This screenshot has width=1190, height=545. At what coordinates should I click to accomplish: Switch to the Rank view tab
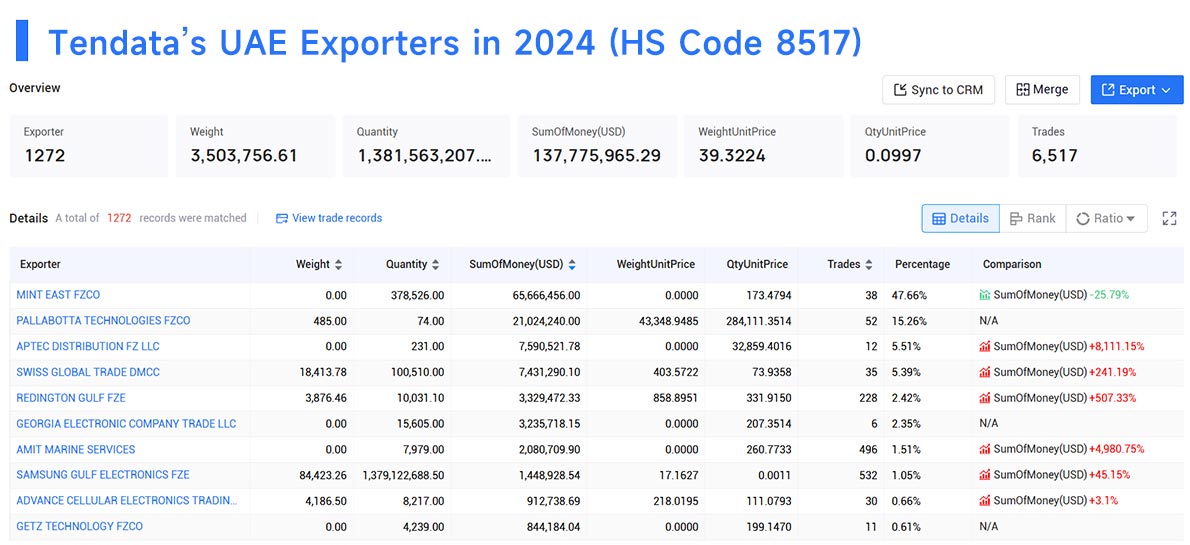pos(1032,219)
